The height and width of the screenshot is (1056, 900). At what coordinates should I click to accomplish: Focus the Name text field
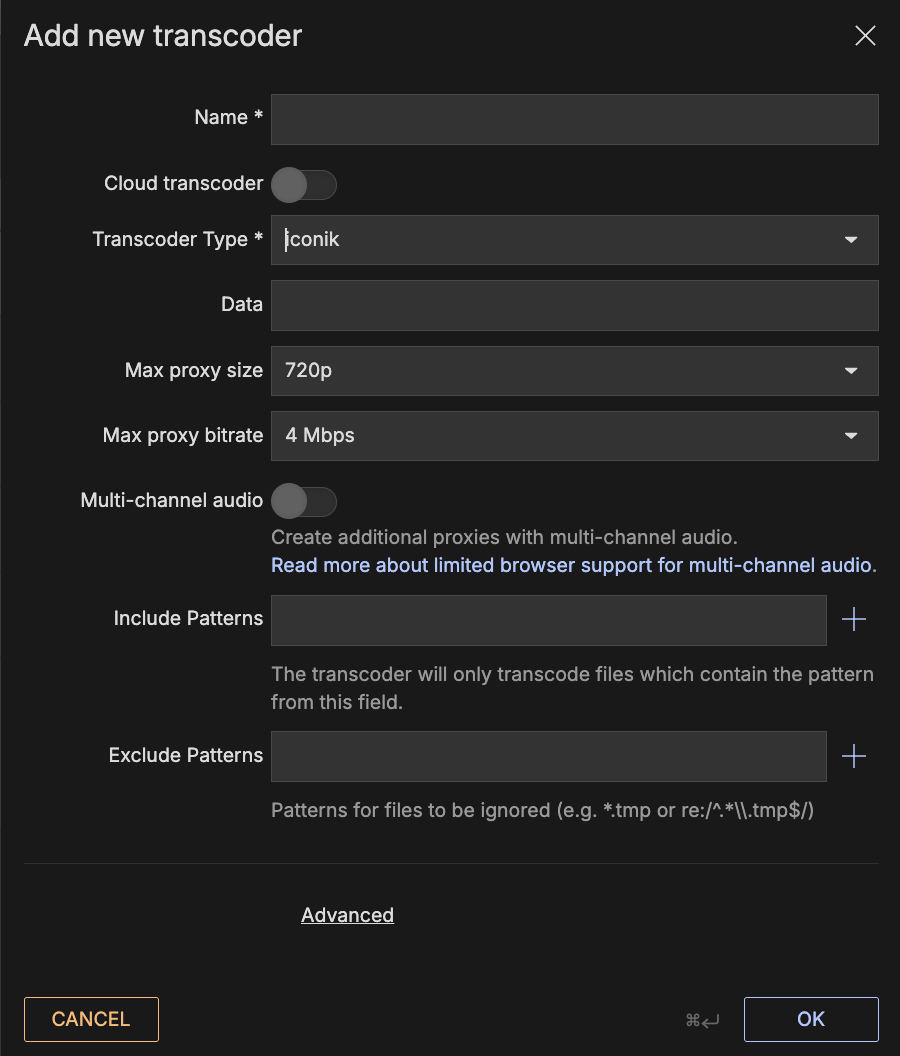(x=574, y=120)
